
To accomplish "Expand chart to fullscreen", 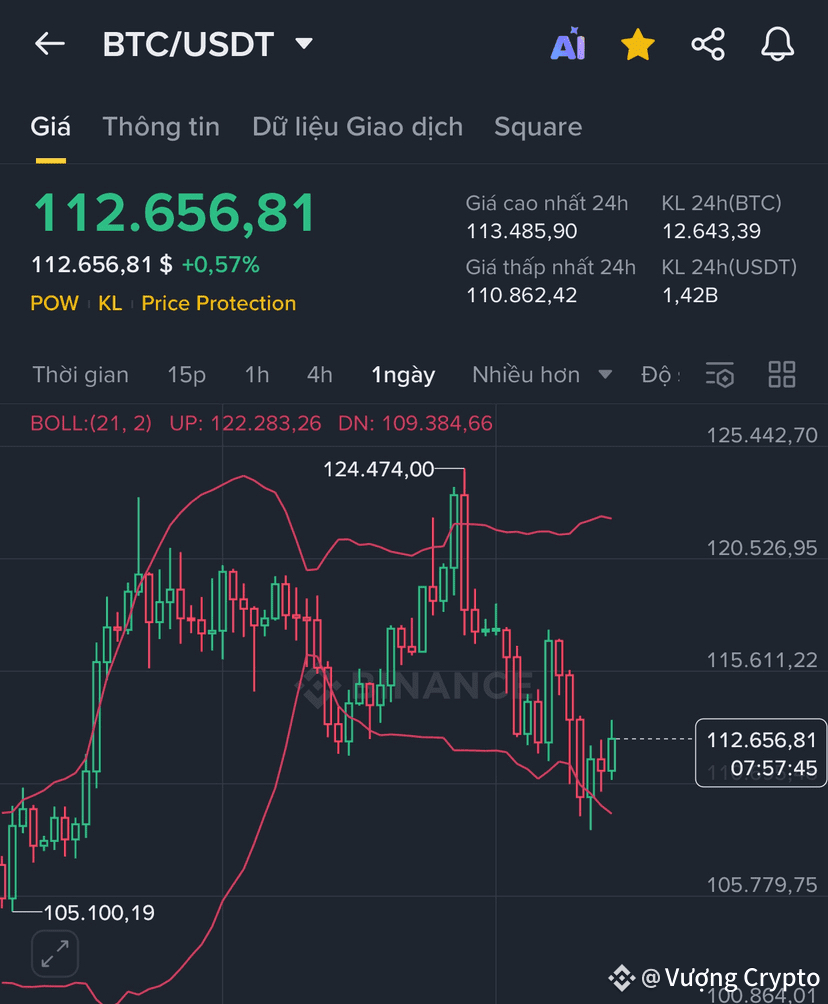I will tap(55, 954).
